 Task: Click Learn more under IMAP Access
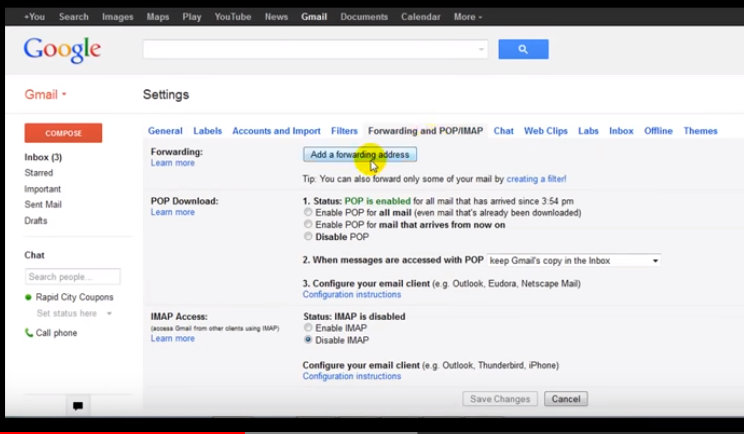point(173,338)
